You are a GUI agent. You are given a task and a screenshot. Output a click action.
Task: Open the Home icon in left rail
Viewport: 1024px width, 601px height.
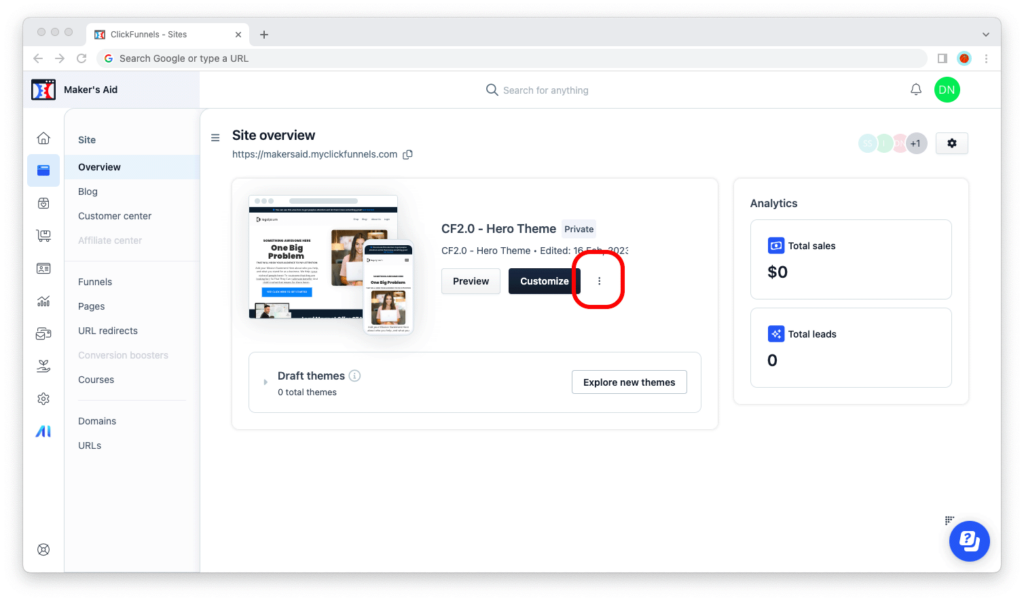point(44,138)
